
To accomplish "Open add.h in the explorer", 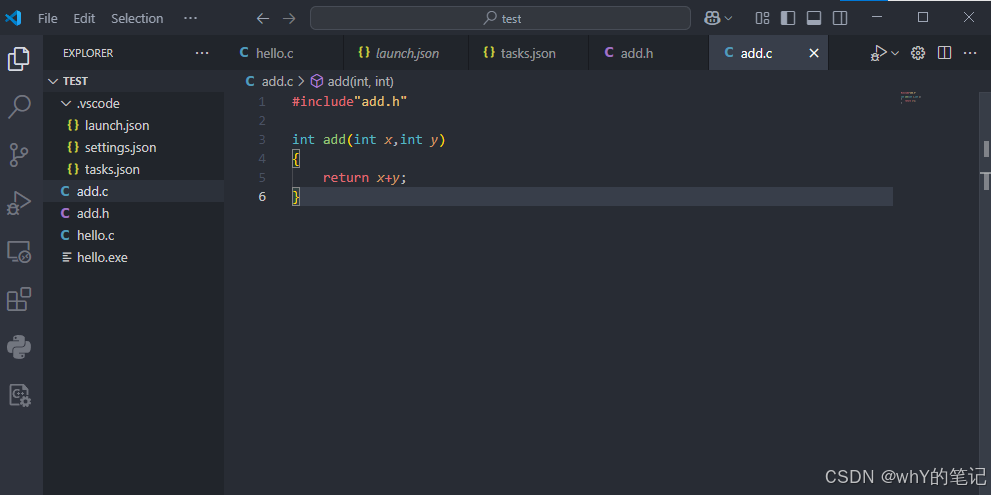I will pos(133,213).
